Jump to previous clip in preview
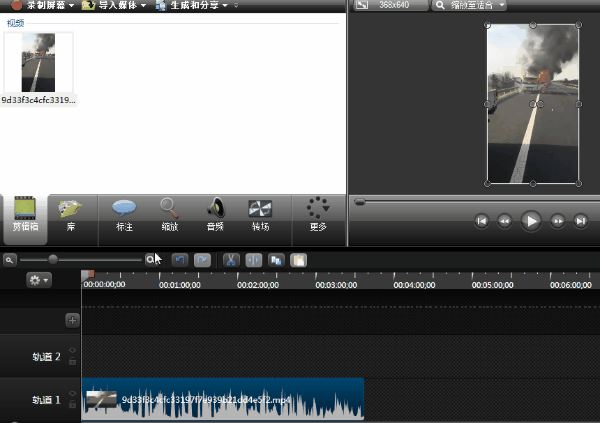The image size is (600, 423). pyautogui.click(x=481, y=221)
